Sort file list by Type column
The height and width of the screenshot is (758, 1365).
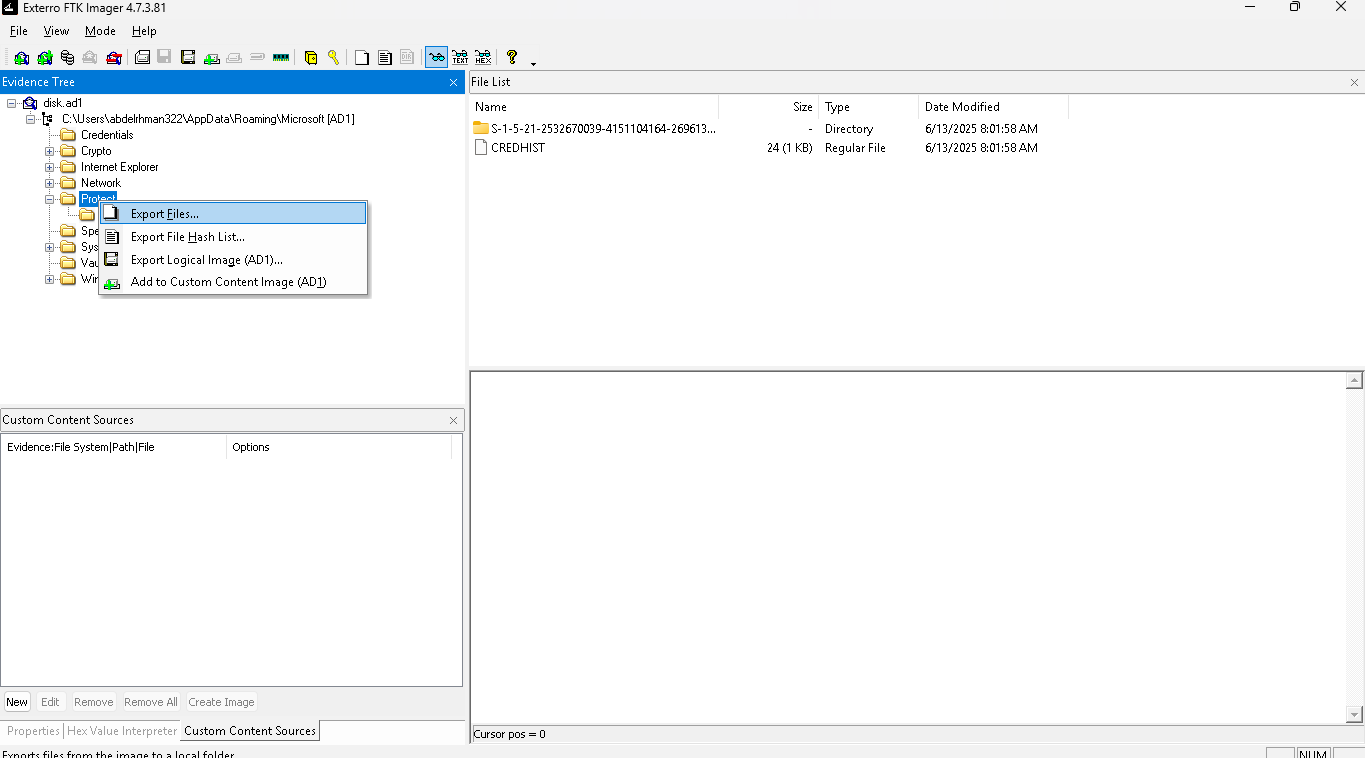tap(868, 107)
